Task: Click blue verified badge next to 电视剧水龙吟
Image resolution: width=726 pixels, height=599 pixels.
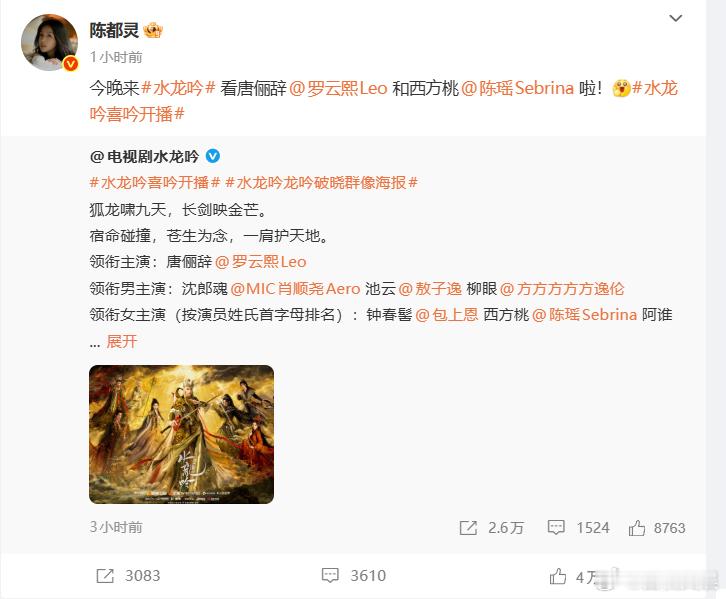Action: 213,156
